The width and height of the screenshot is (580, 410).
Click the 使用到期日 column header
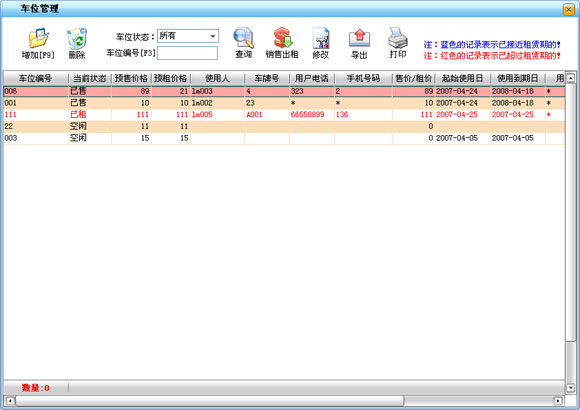click(x=517, y=78)
